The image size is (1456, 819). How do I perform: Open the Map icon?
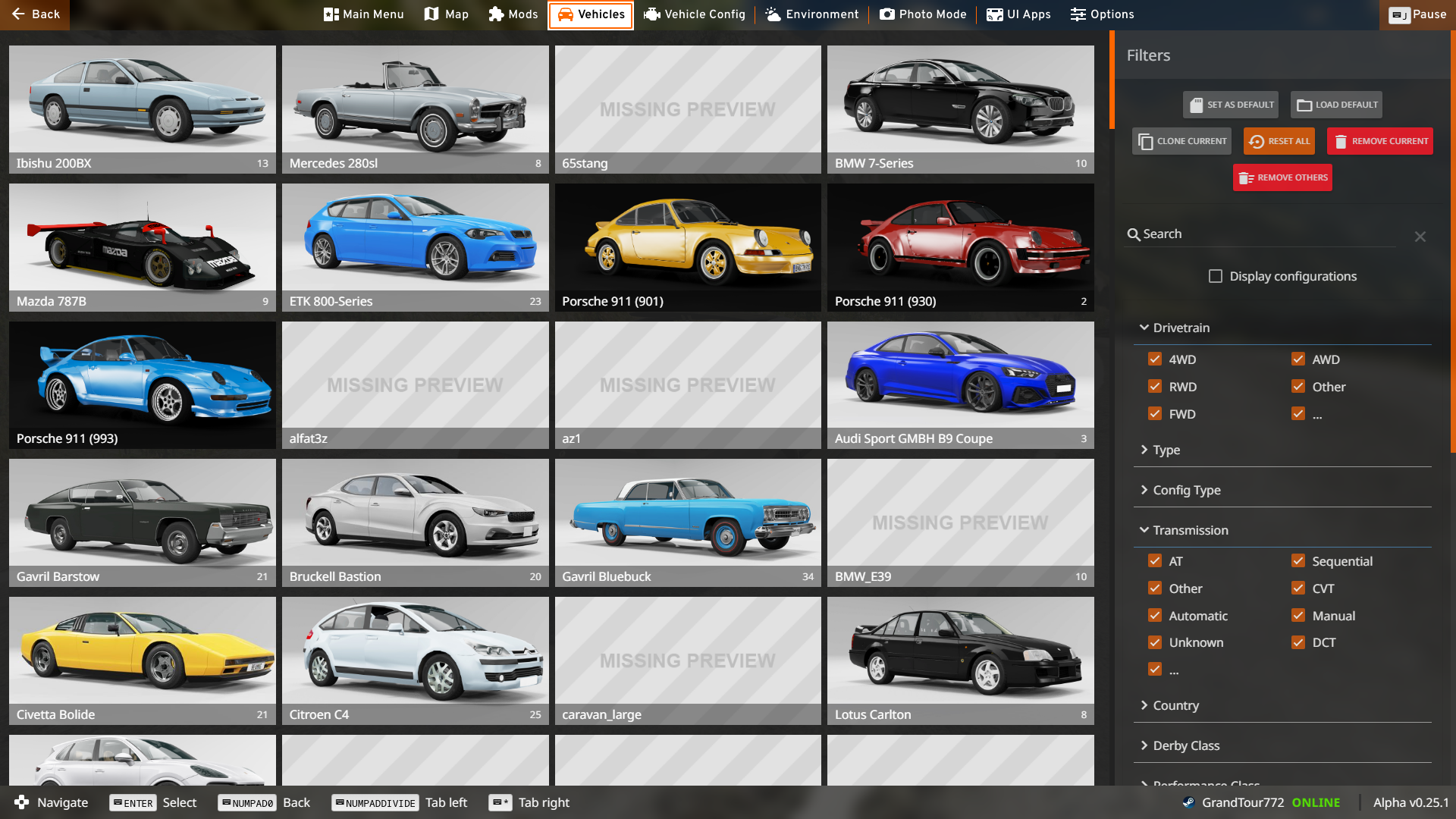(431, 14)
